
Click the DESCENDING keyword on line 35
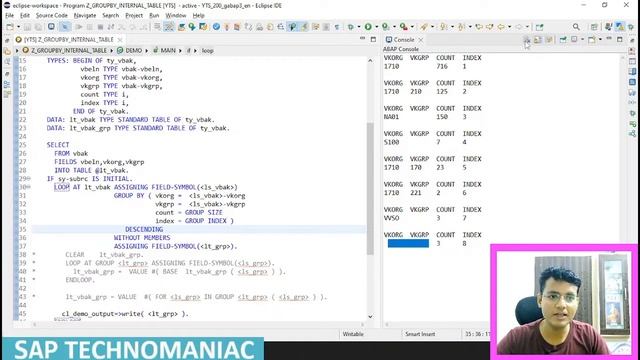[144, 229]
